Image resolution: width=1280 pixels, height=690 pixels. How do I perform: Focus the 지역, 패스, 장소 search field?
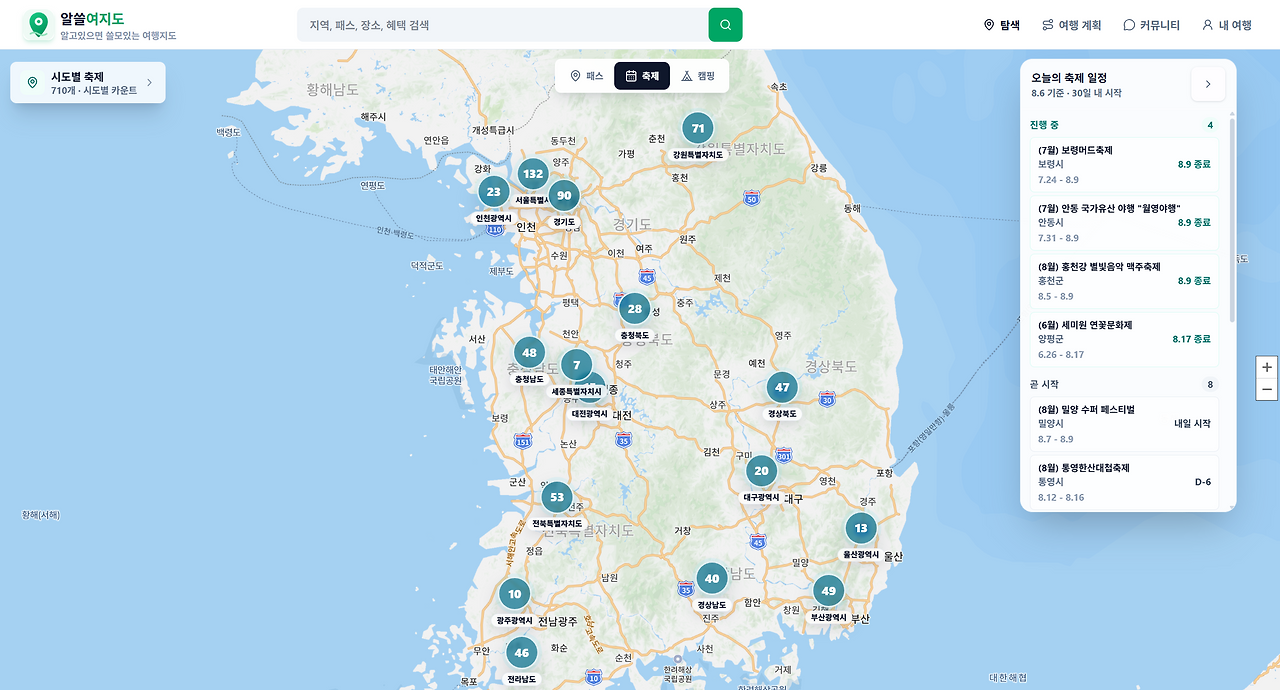point(502,25)
